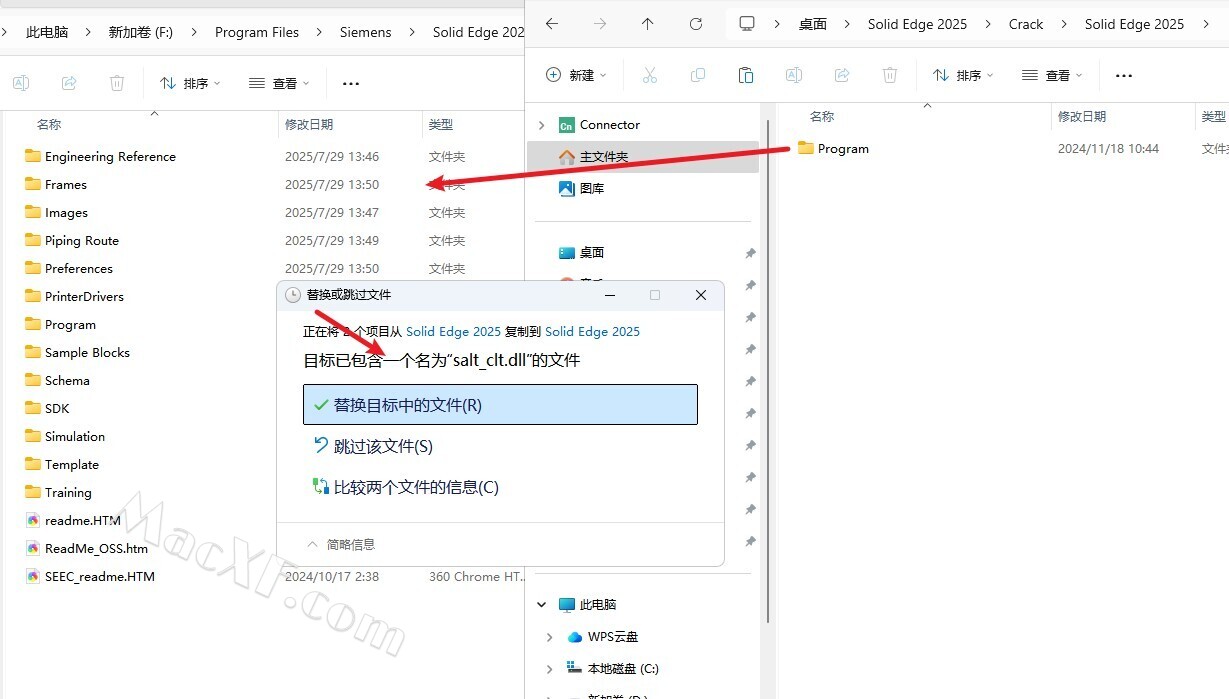The image size is (1229, 699).
Task: Expand the WPS云盘 tree node
Action: tap(549, 637)
